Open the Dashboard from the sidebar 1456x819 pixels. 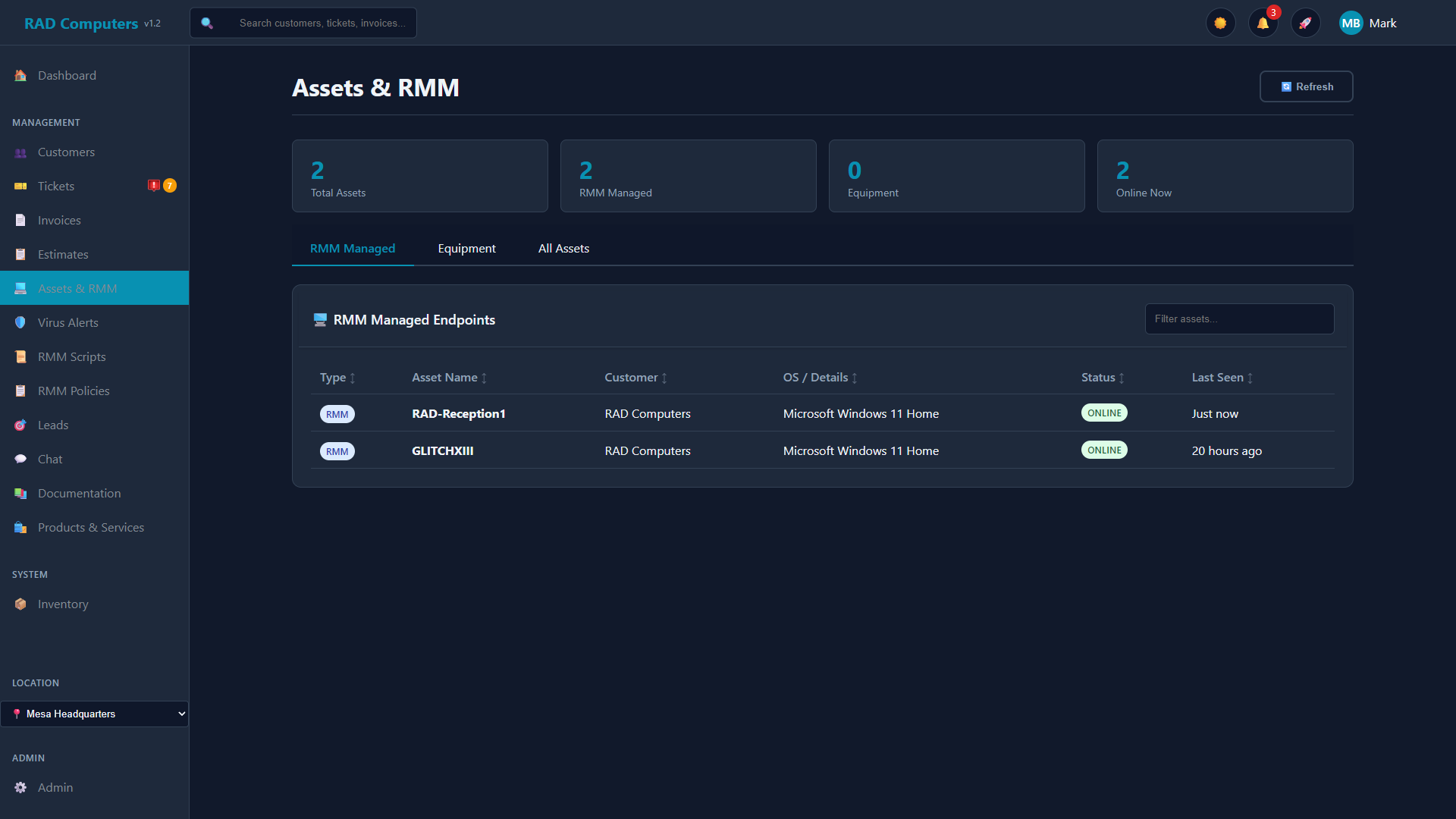tap(67, 75)
